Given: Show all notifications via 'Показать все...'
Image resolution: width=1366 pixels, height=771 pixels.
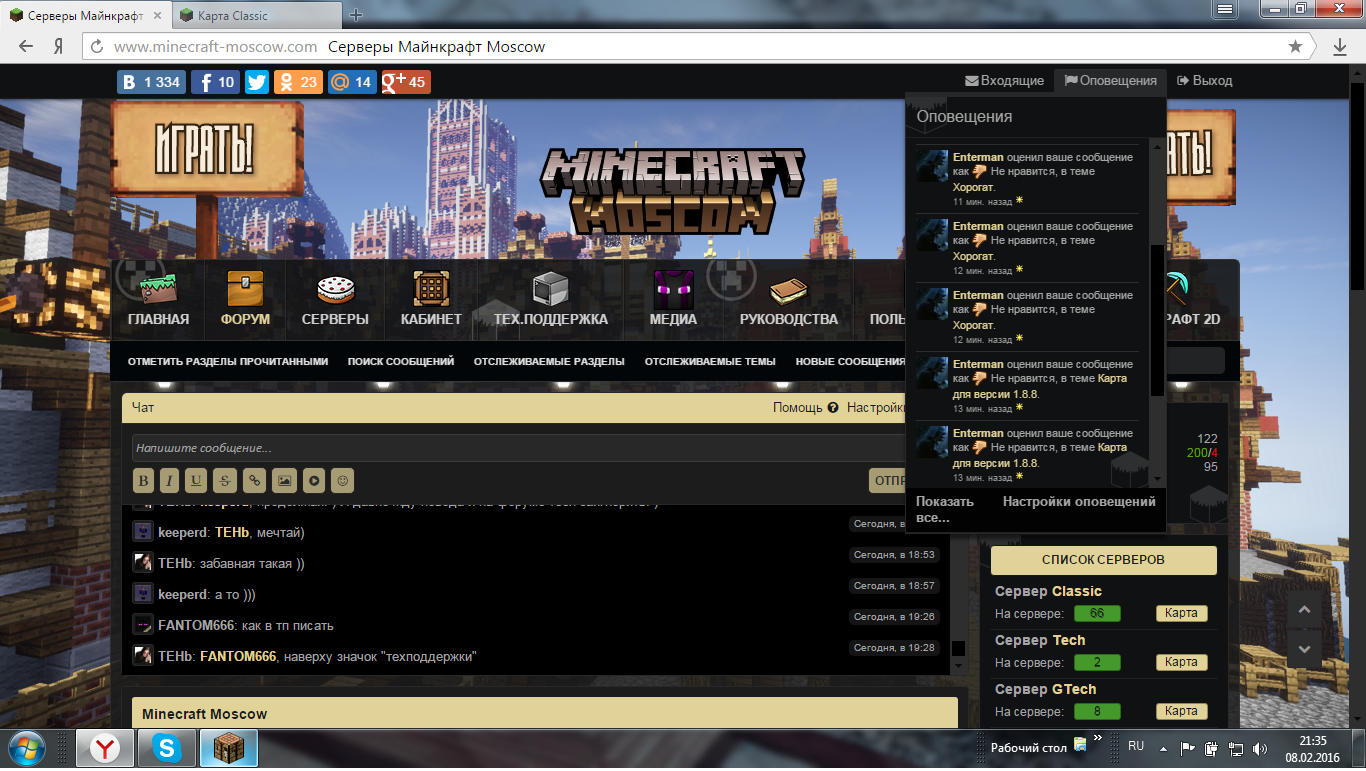Looking at the screenshot, I should point(945,509).
